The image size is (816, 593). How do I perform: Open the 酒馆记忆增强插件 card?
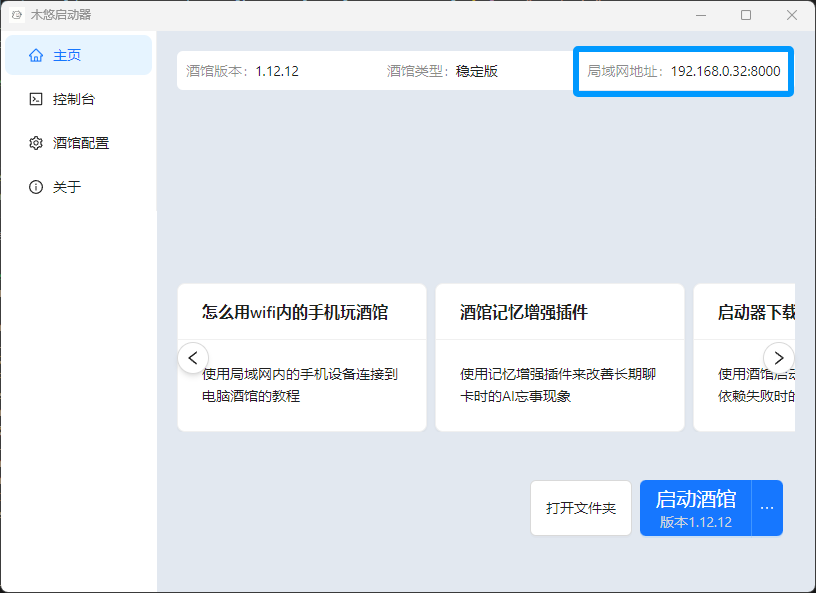point(559,357)
